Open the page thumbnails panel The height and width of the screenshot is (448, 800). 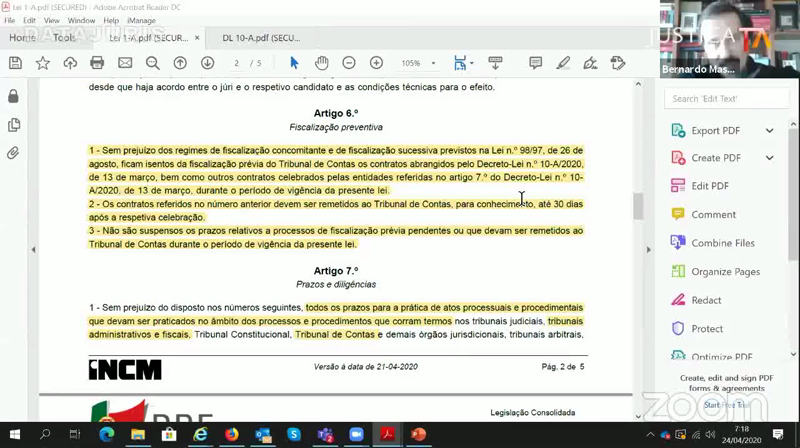tap(13, 125)
